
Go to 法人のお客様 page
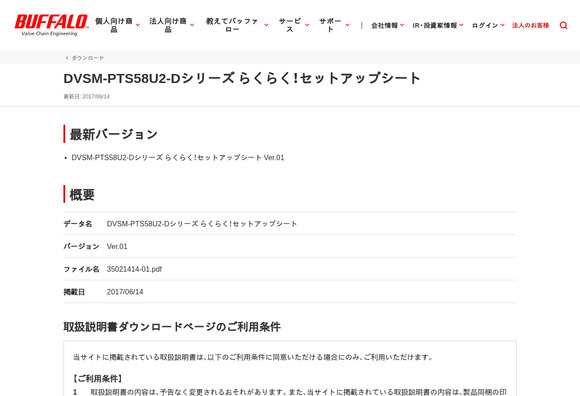[x=530, y=25]
